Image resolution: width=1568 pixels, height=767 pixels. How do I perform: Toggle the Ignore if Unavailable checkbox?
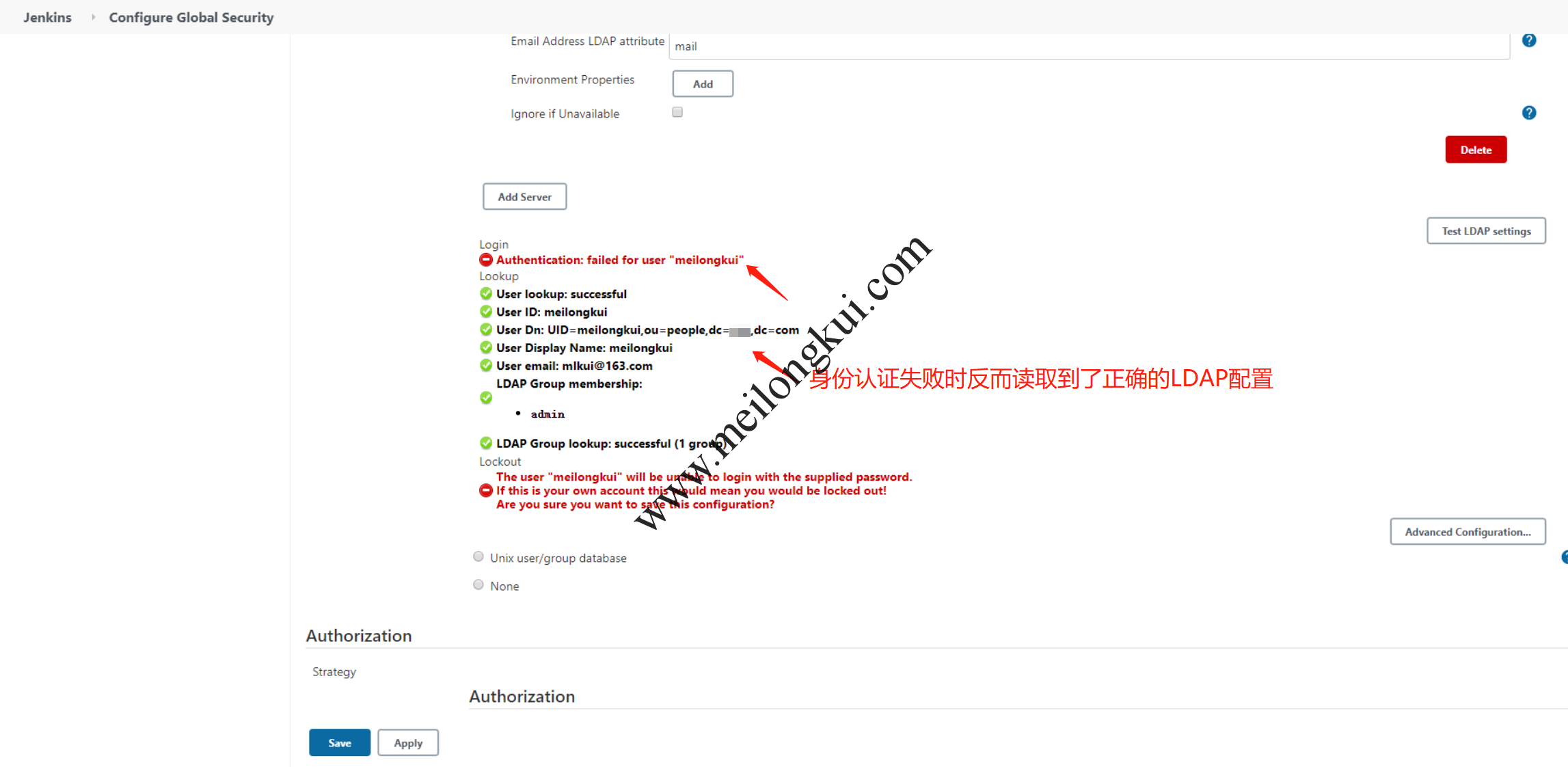[x=677, y=112]
